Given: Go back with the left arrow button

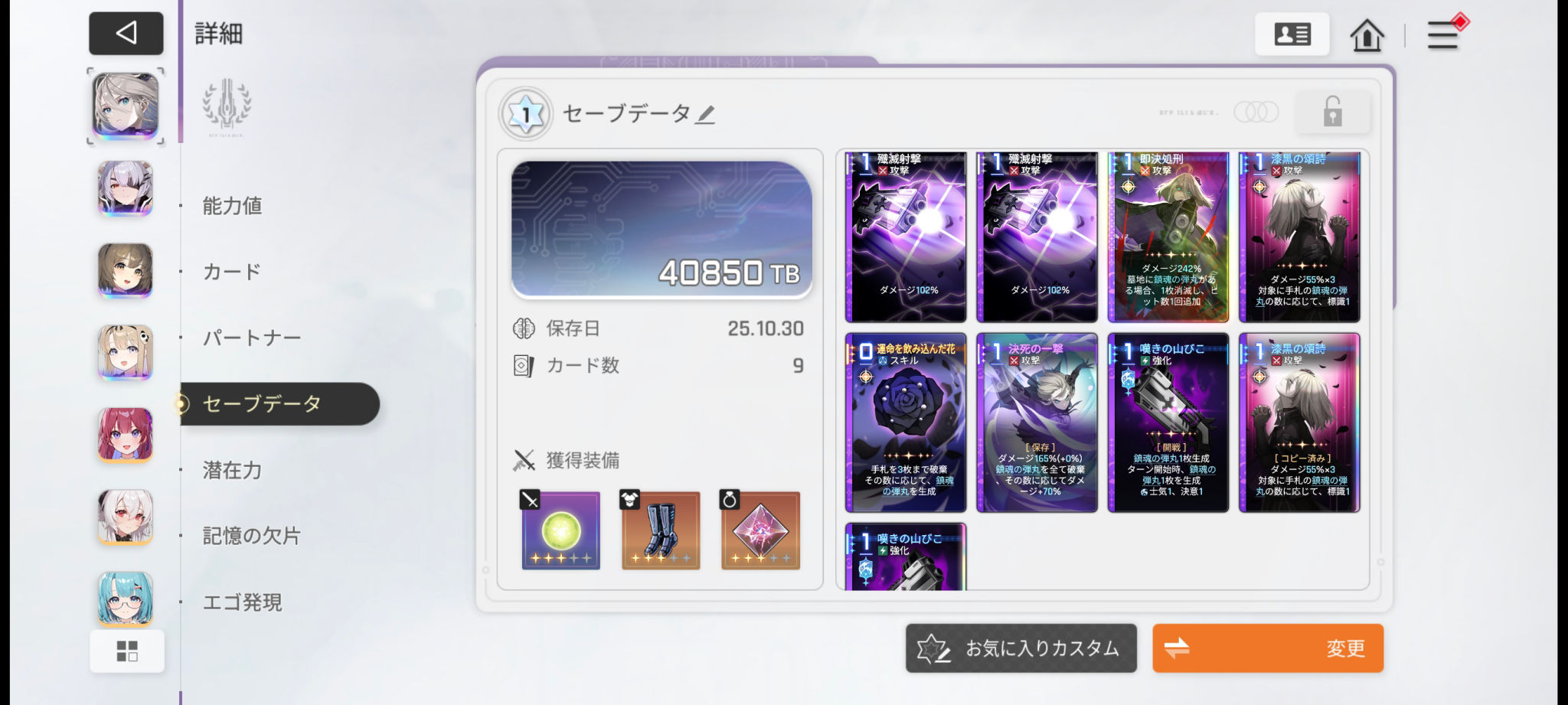Looking at the screenshot, I should pos(126,33).
